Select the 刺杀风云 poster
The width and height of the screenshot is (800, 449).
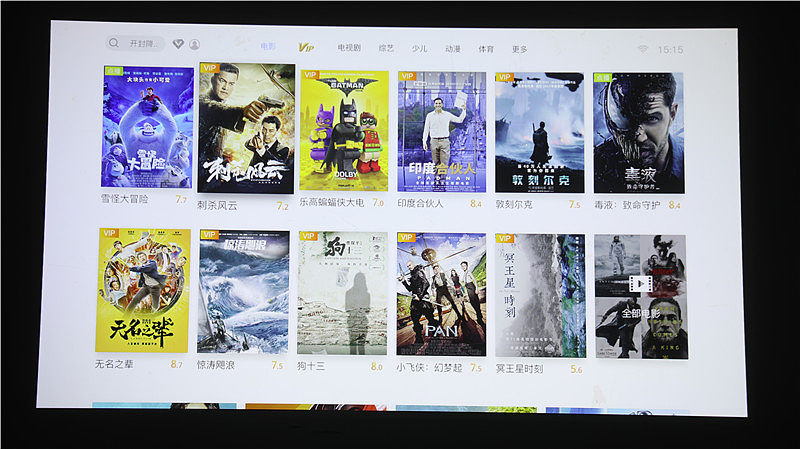tap(246, 128)
